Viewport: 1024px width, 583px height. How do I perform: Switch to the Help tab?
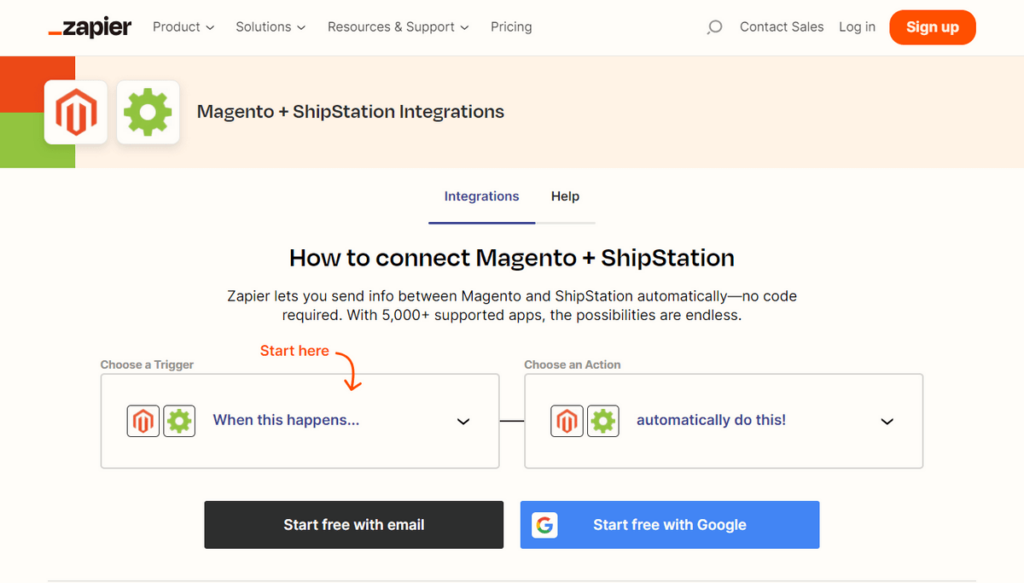[x=565, y=196]
